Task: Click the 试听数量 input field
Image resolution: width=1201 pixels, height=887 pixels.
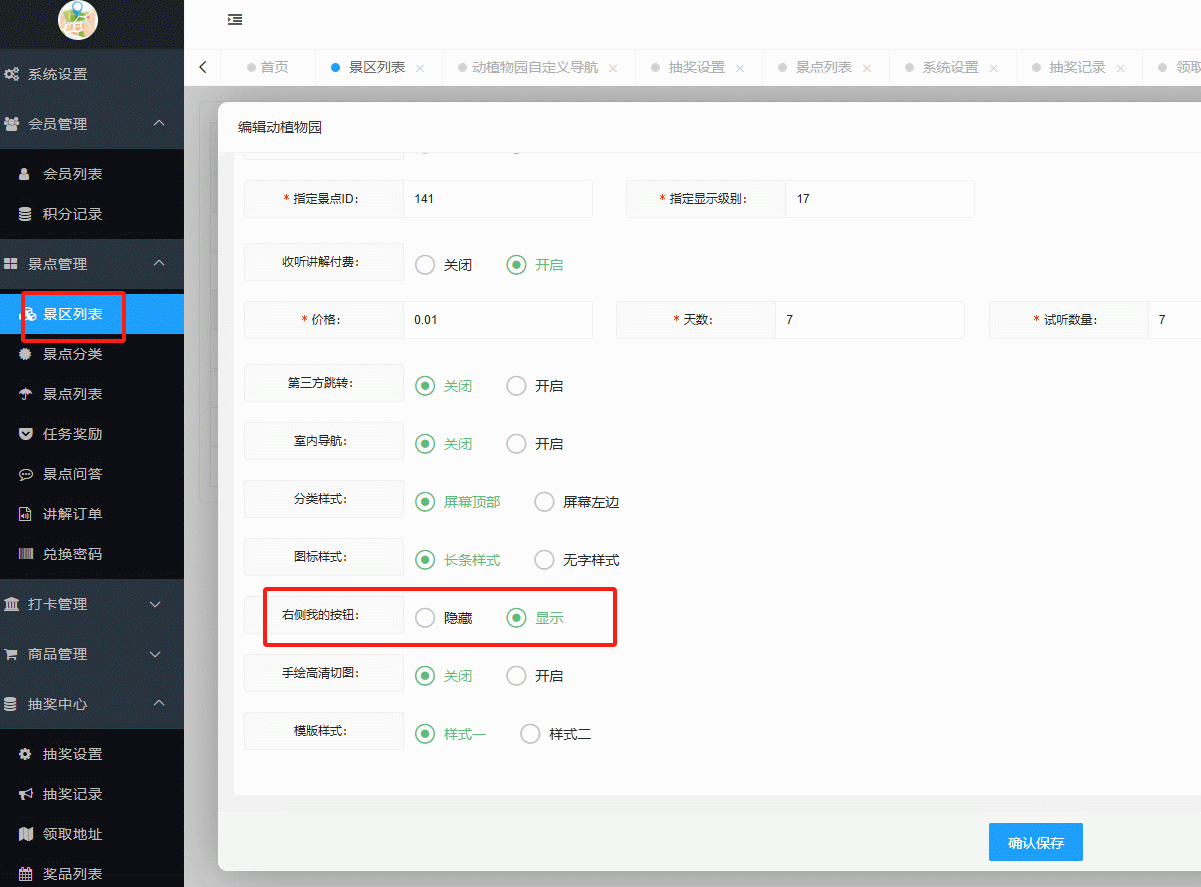Action: pos(1174,320)
